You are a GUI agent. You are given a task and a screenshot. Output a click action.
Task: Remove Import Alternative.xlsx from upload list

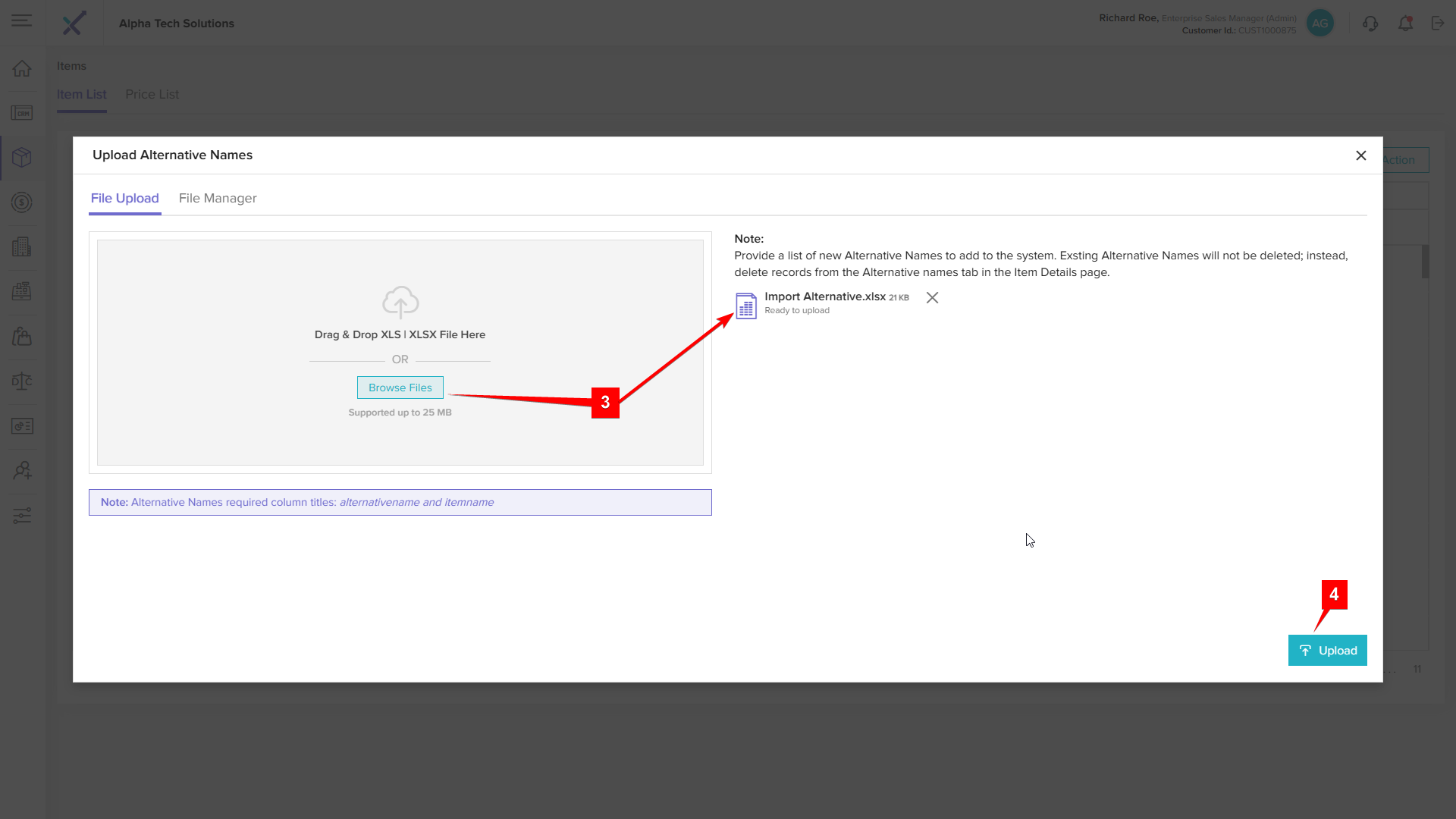(x=932, y=298)
